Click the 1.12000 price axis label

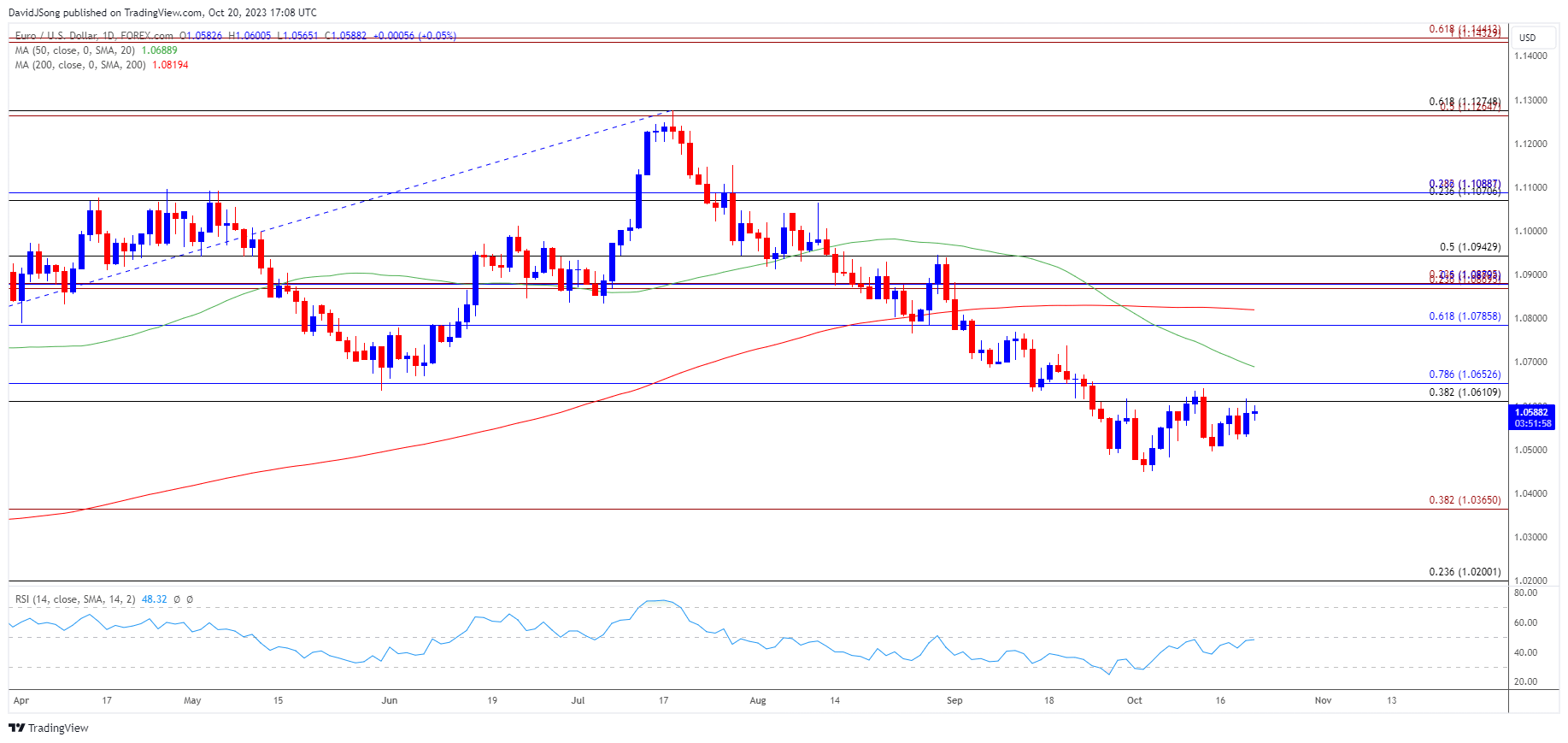click(1530, 144)
